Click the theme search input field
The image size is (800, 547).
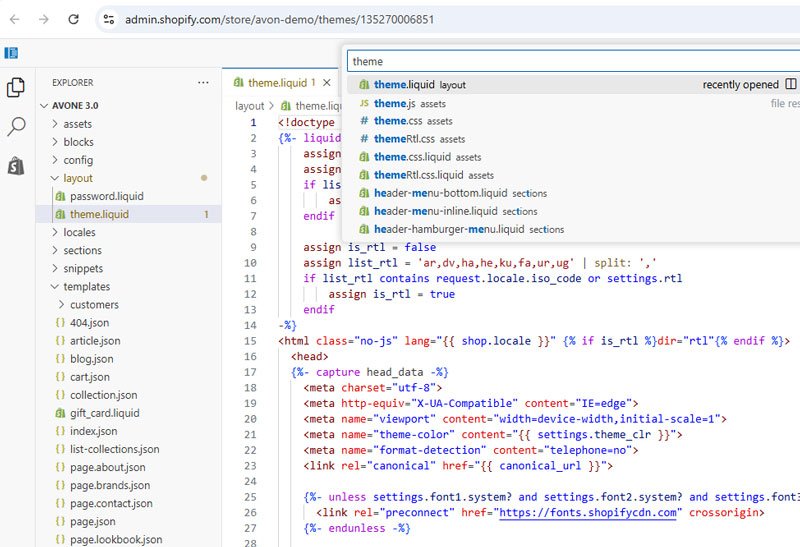coord(573,61)
